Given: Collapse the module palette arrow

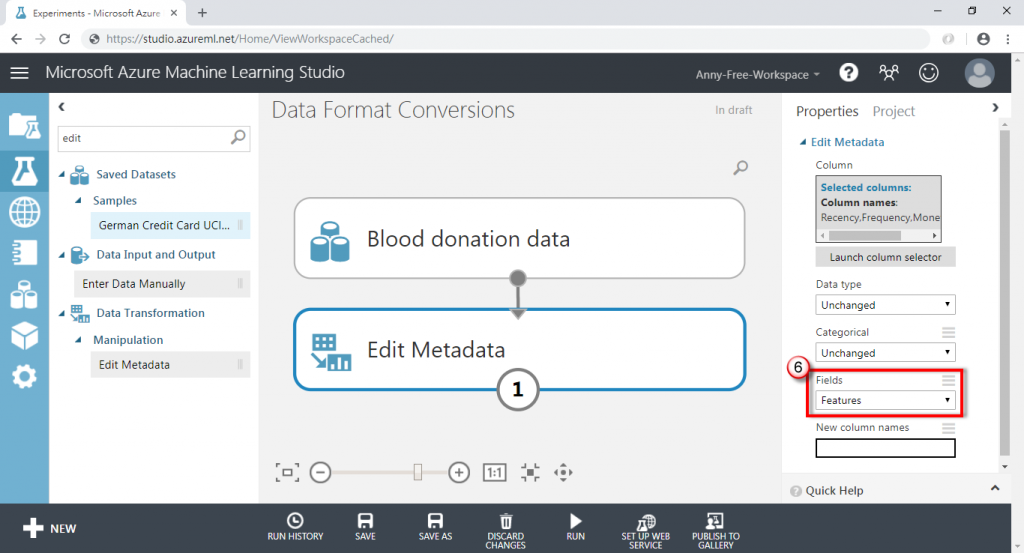Looking at the screenshot, I should tap(61, 106).
